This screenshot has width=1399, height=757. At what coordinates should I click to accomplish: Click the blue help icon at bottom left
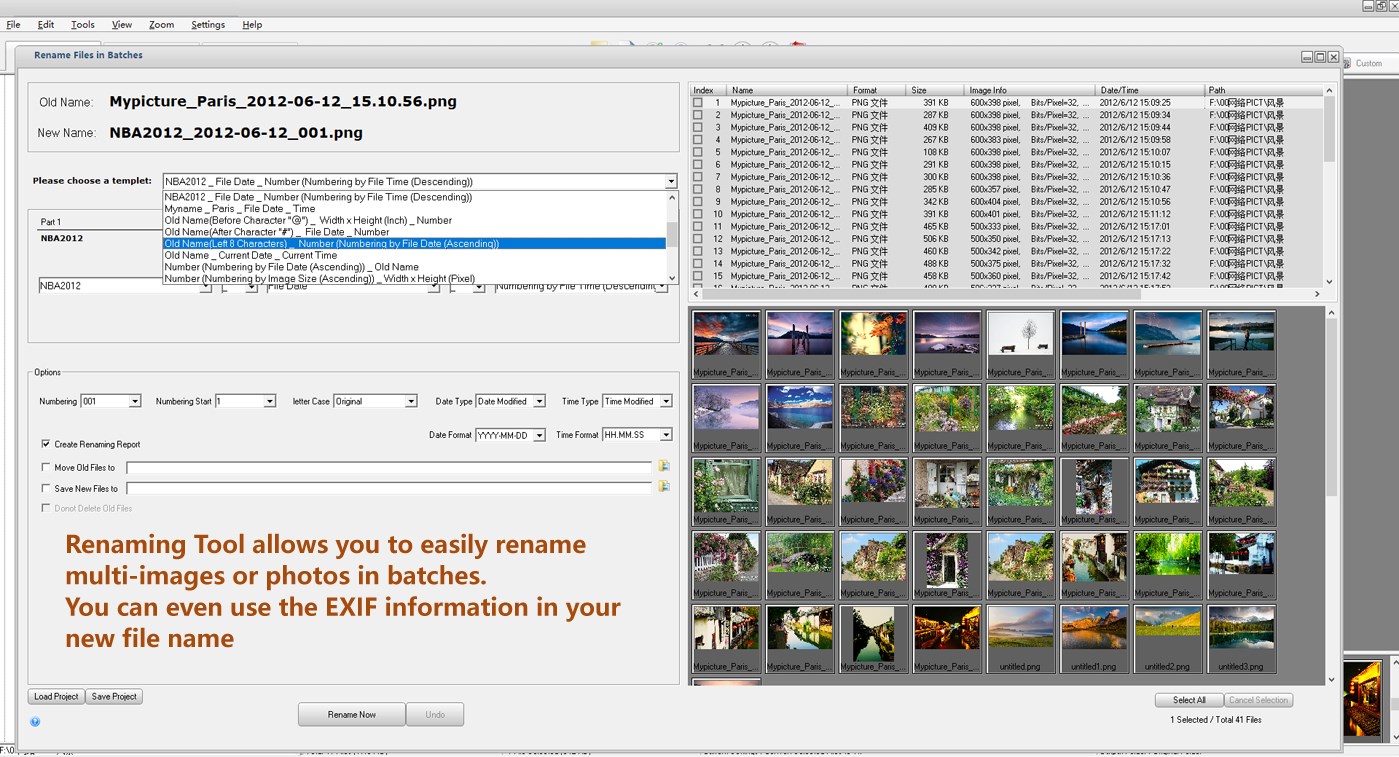35,721
